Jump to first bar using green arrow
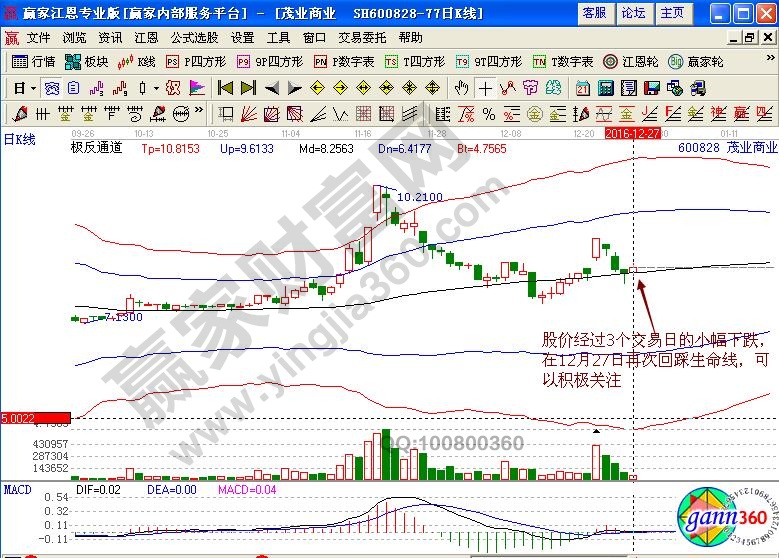Image resolution: width=779 pixels, height=558 pixels. pos(225,87)
